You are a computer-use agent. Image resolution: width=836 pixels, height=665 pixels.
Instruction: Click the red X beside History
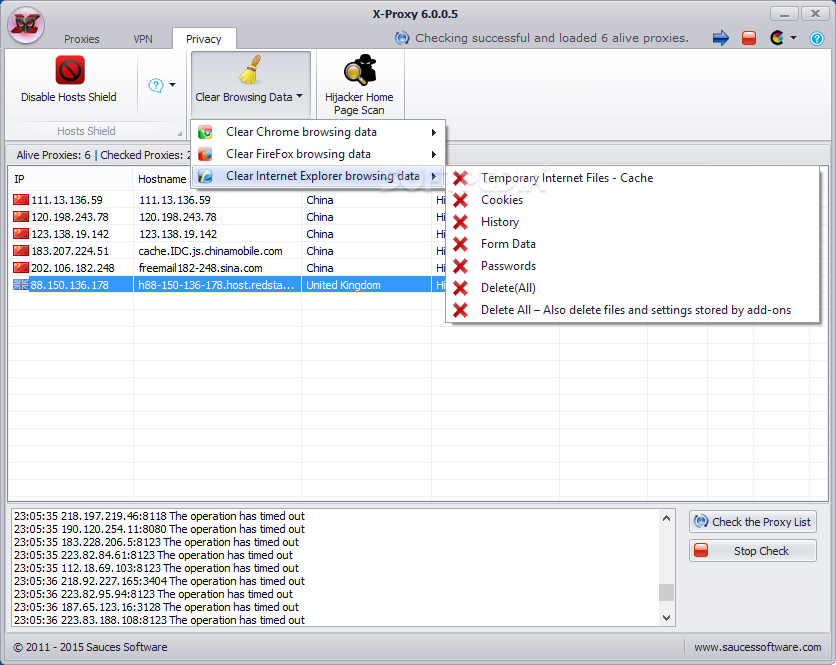[460, 222]
